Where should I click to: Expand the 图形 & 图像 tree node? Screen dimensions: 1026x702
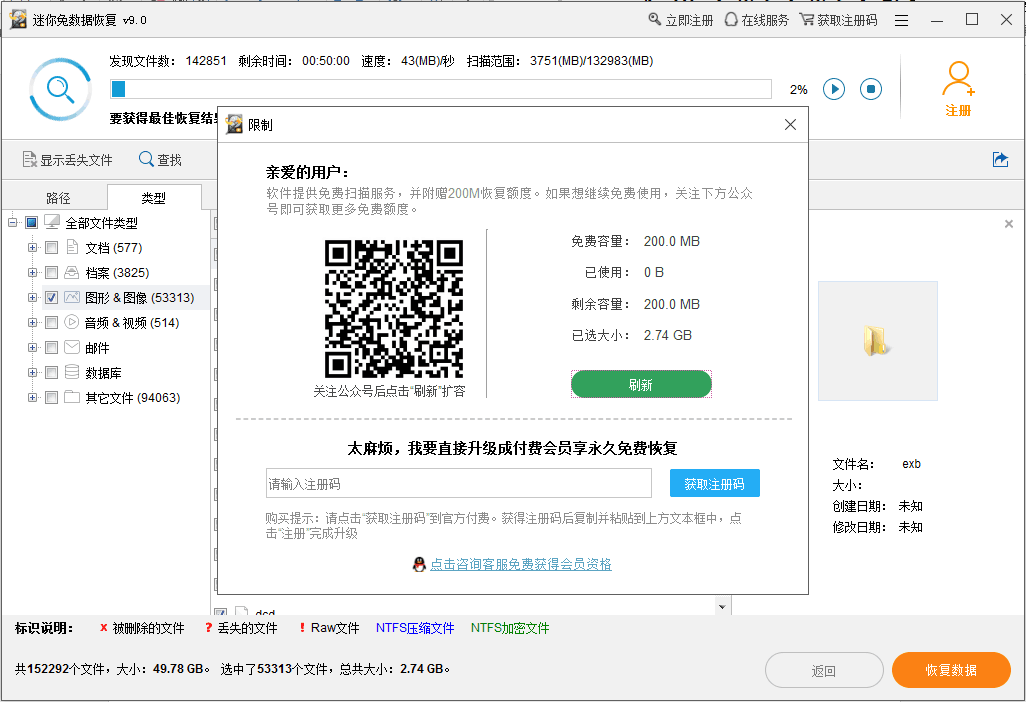pos(32,297)
